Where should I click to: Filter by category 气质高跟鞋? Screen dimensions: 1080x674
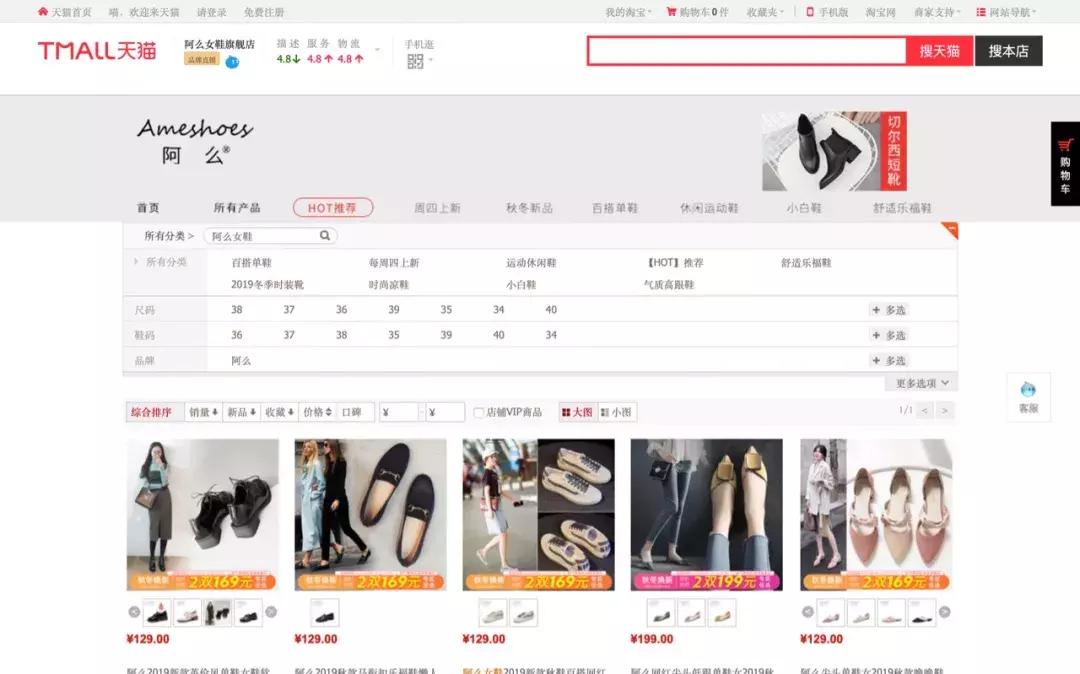668,284
